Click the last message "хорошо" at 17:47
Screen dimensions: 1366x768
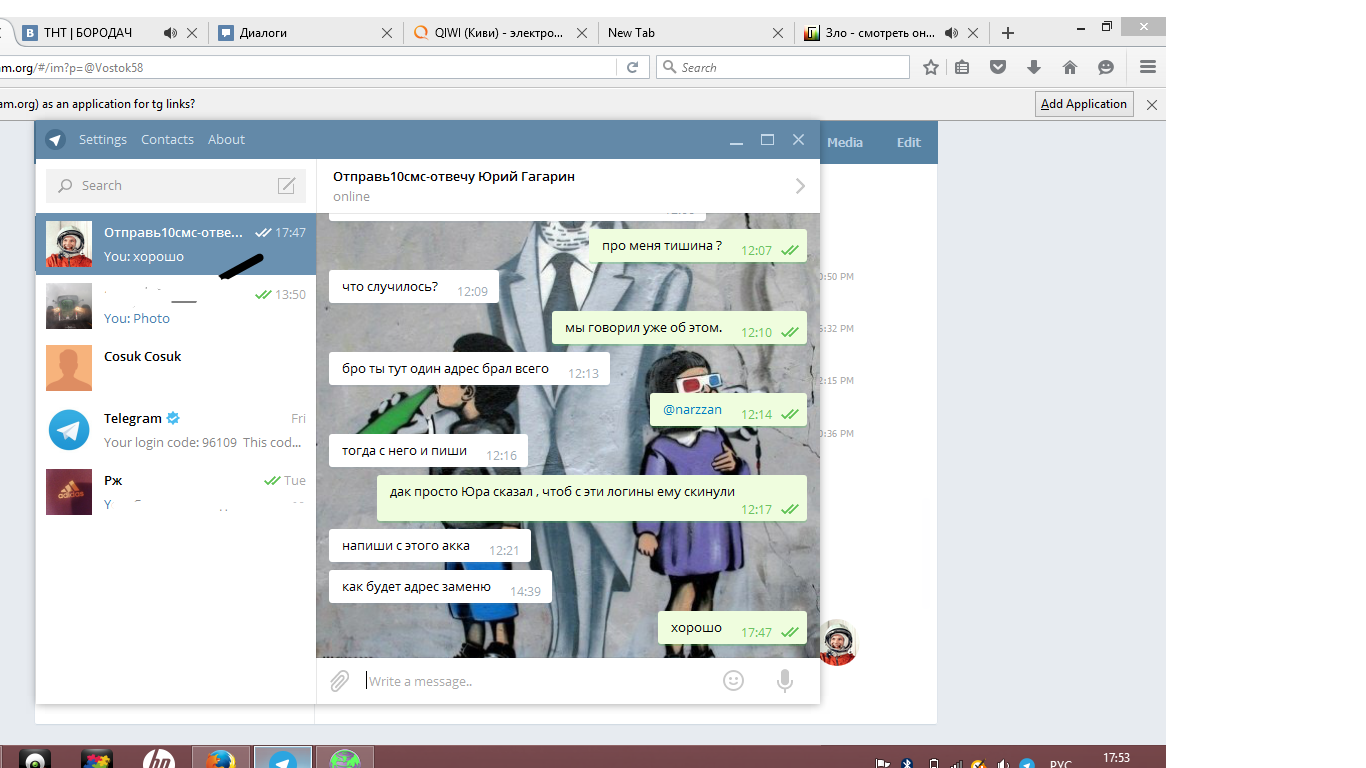732,627
